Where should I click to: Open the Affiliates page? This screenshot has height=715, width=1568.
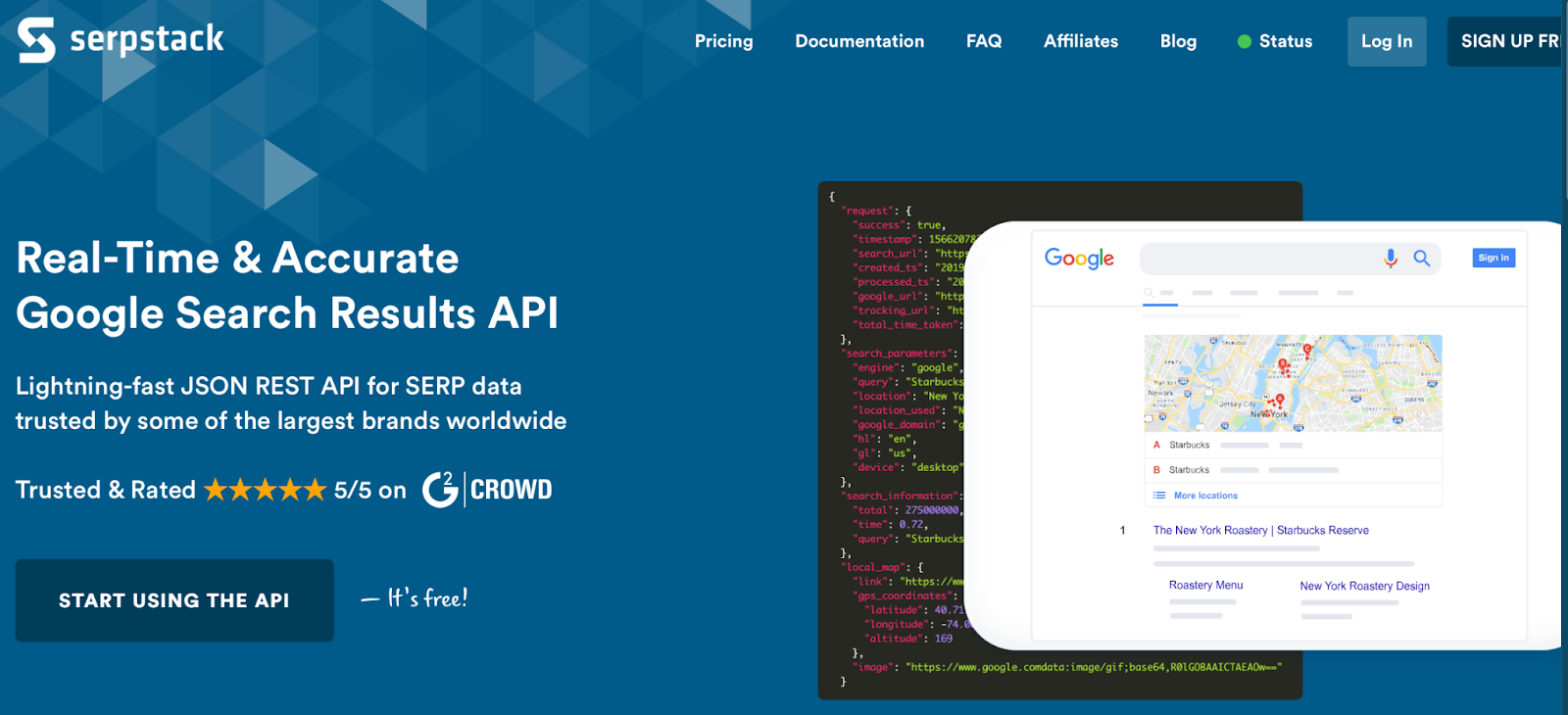point(1081,41)
